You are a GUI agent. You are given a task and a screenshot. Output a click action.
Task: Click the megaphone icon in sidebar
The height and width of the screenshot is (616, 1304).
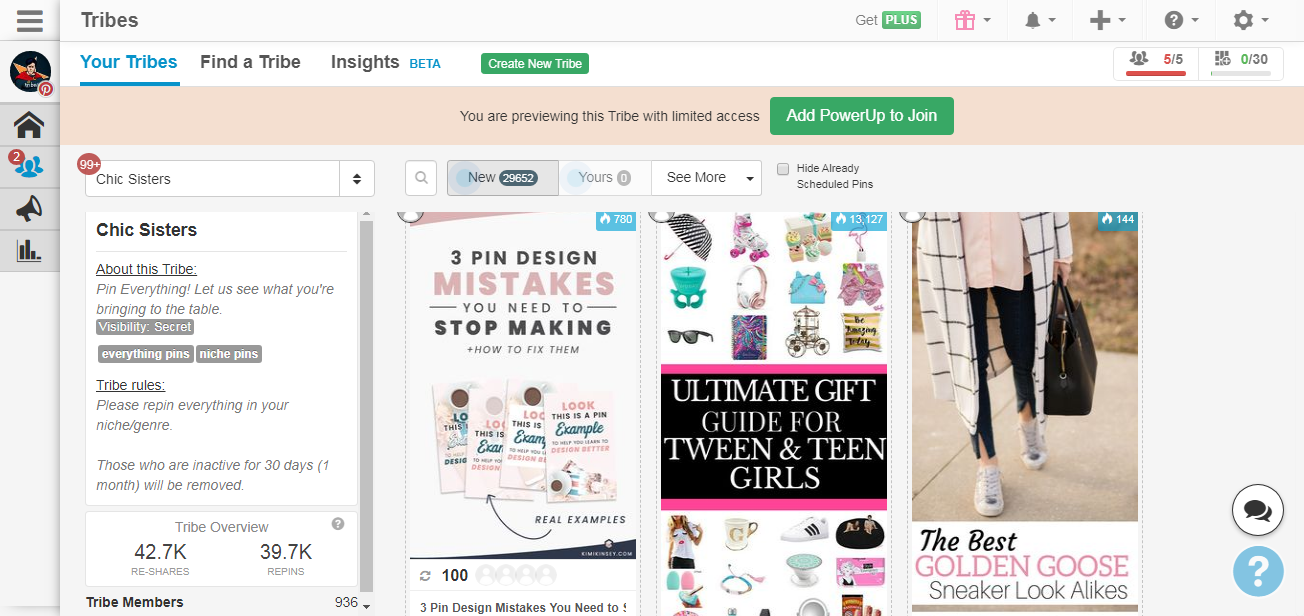pyautogui.click(x=29, y=208)
